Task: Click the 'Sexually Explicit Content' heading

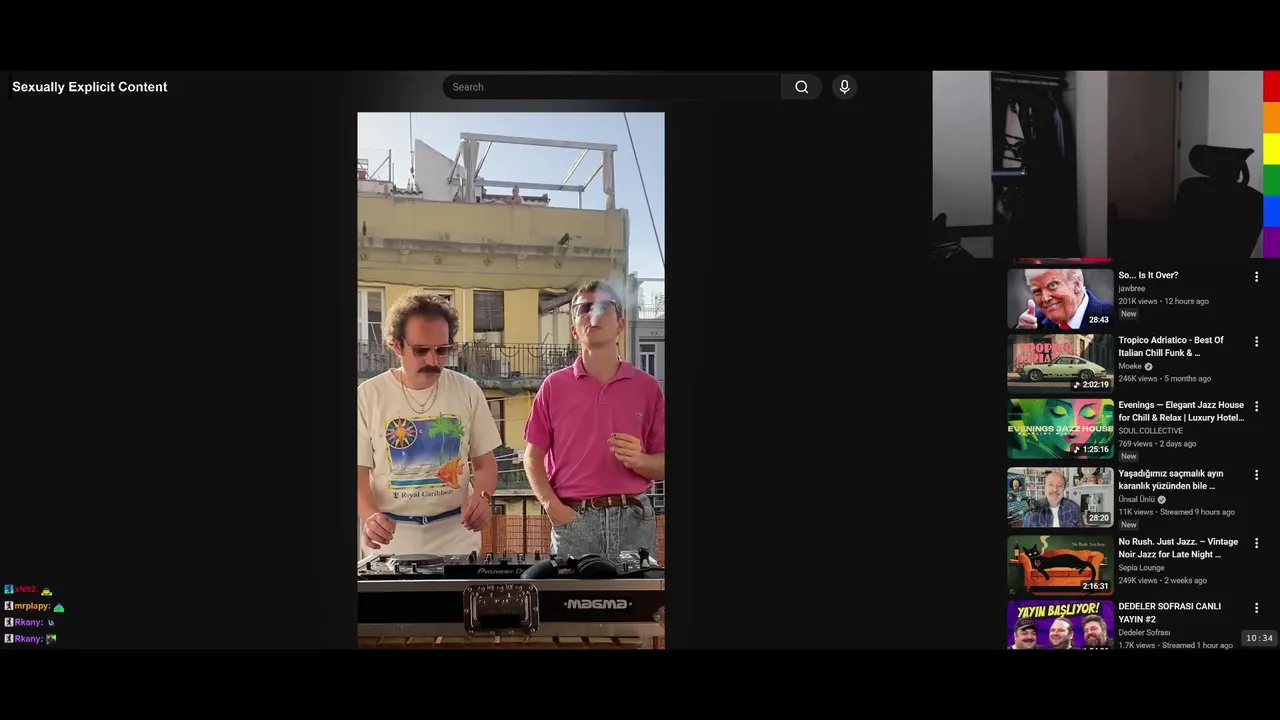Action: coord(90,87)
